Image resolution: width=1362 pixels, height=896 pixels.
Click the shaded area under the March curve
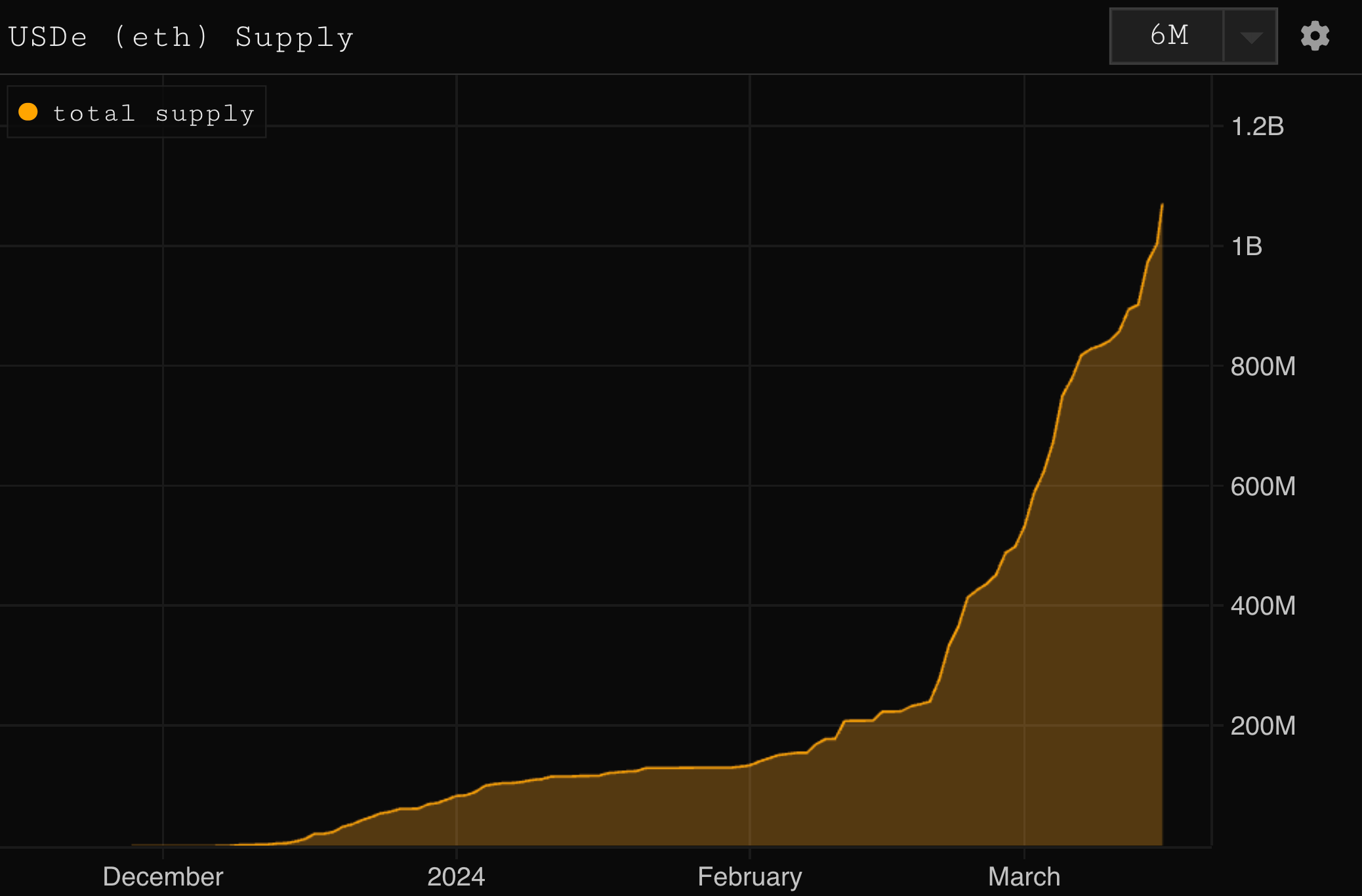point(1089,656)
